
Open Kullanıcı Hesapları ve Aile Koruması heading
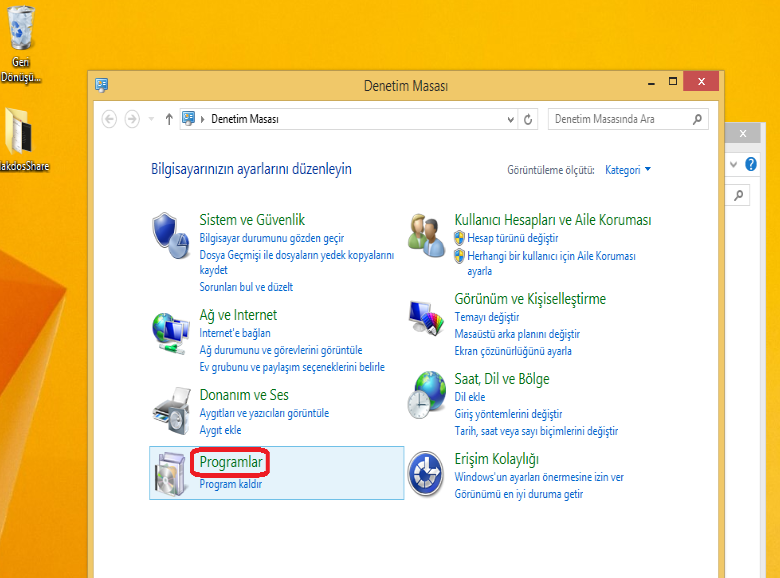553,220
